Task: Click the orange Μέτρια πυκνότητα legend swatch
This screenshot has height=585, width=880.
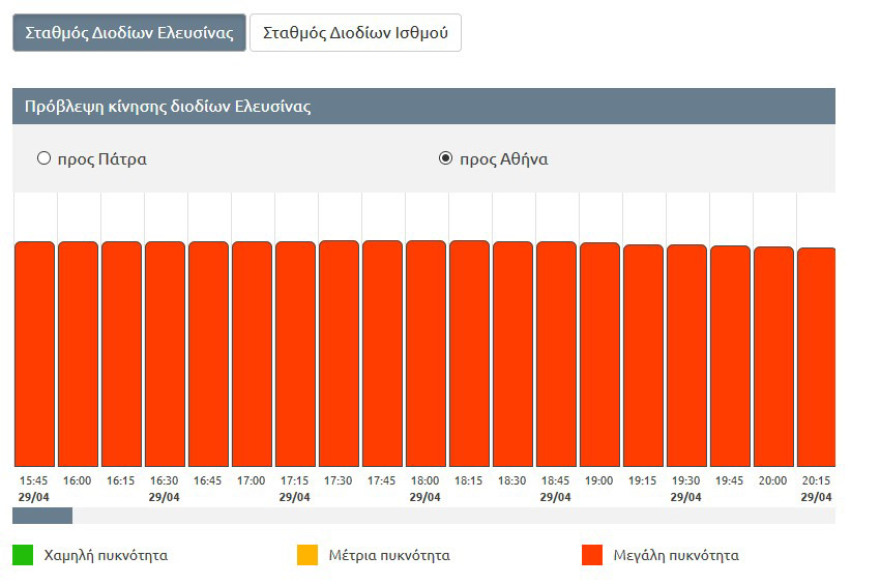Action: coord(308,555)
